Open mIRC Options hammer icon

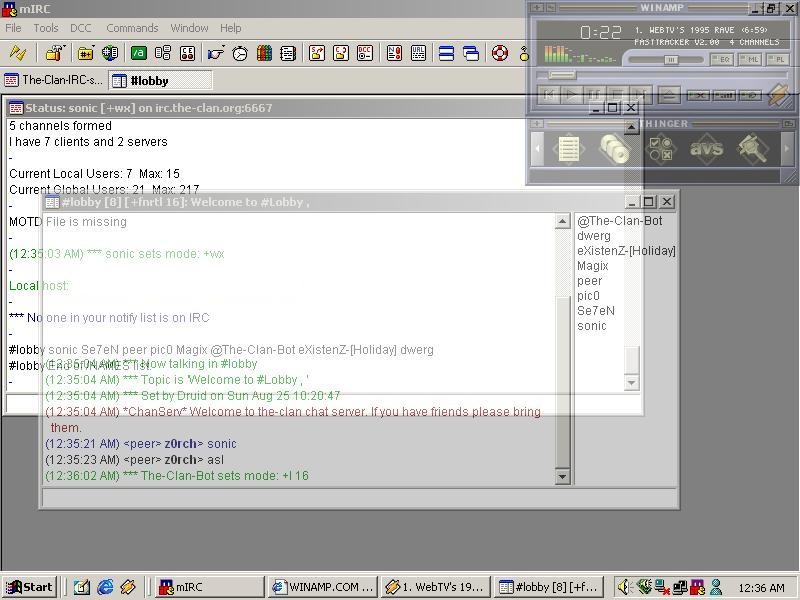[55, 53]
